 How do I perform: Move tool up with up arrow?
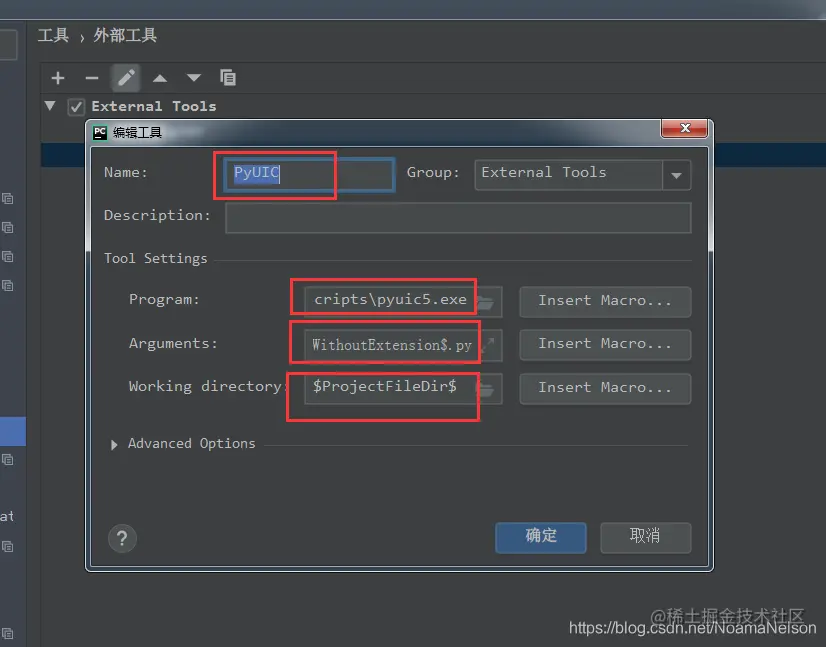pos(160,78)
